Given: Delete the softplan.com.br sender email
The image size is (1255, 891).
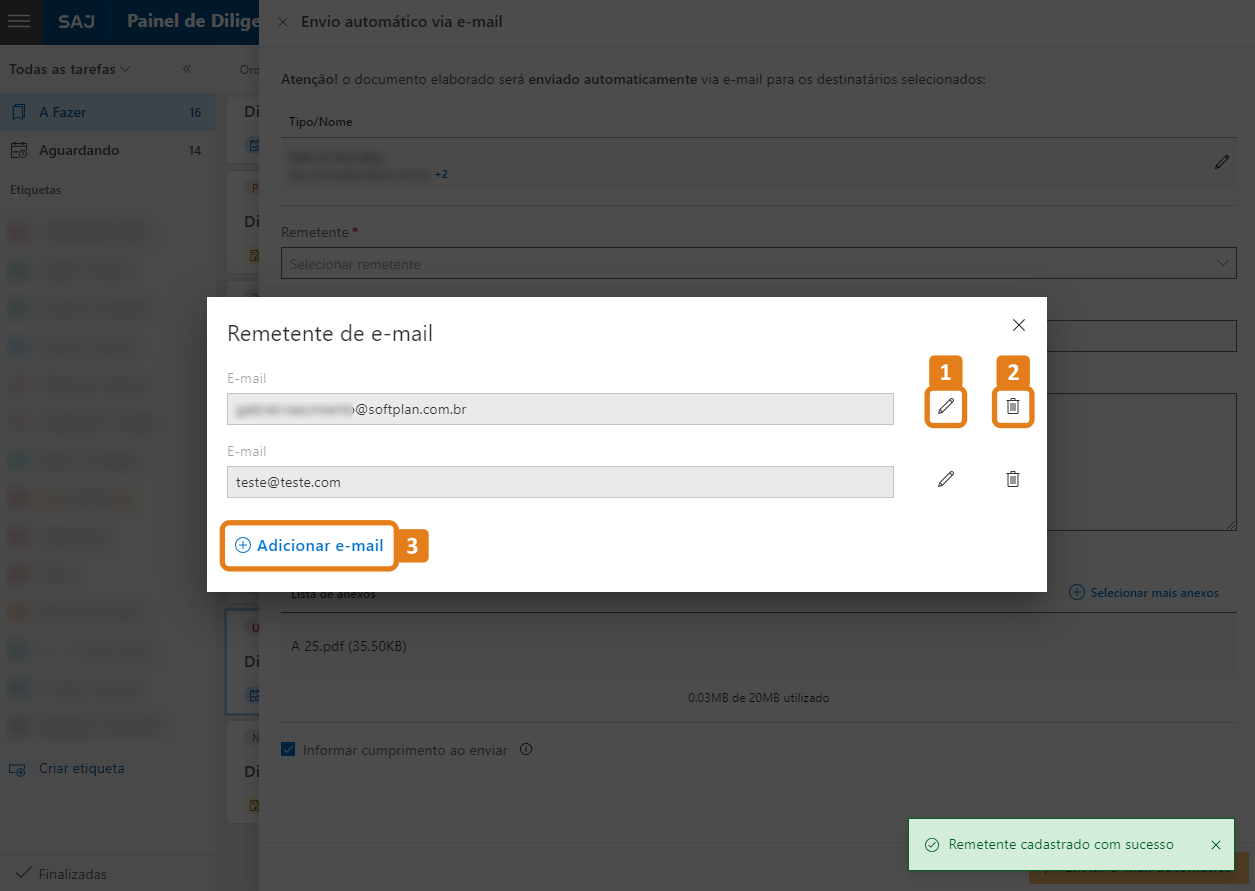Looking at the screenshot, I should [x=1013, y=406].
